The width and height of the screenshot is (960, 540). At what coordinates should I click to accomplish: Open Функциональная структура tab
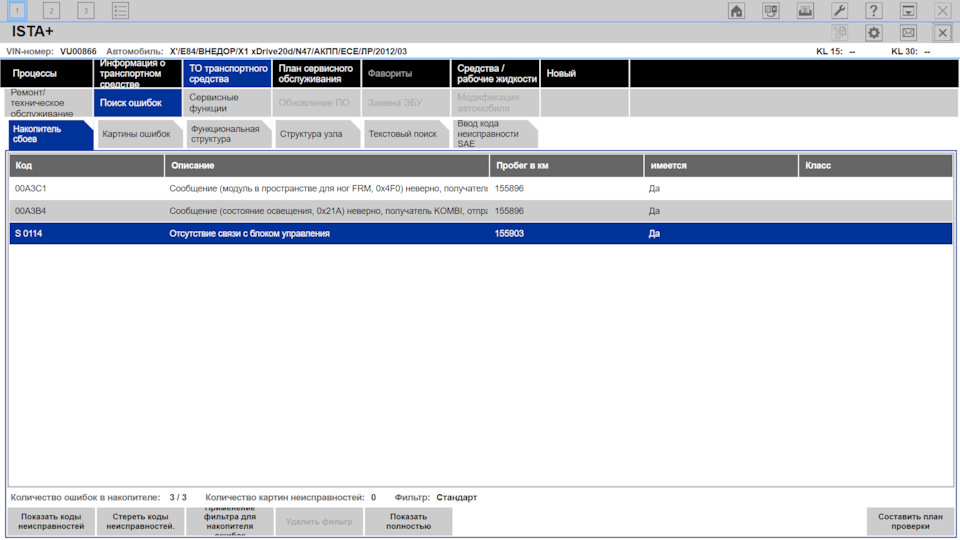(x=228, y=134)
